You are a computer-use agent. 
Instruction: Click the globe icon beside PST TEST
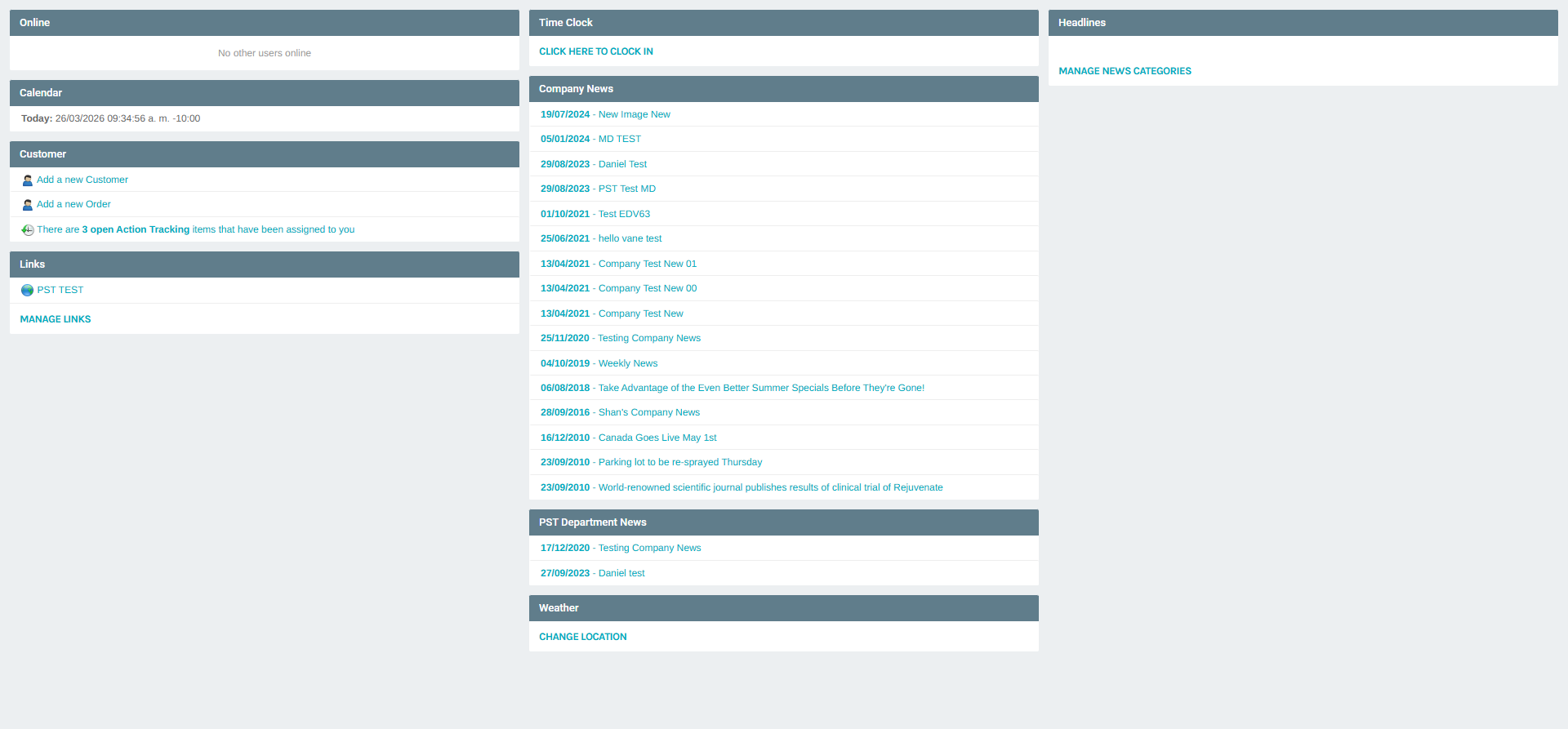click(28, 291)
